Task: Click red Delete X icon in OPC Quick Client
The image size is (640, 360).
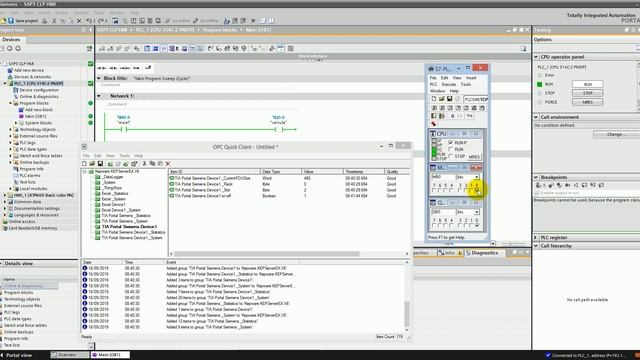Action: 168,164
